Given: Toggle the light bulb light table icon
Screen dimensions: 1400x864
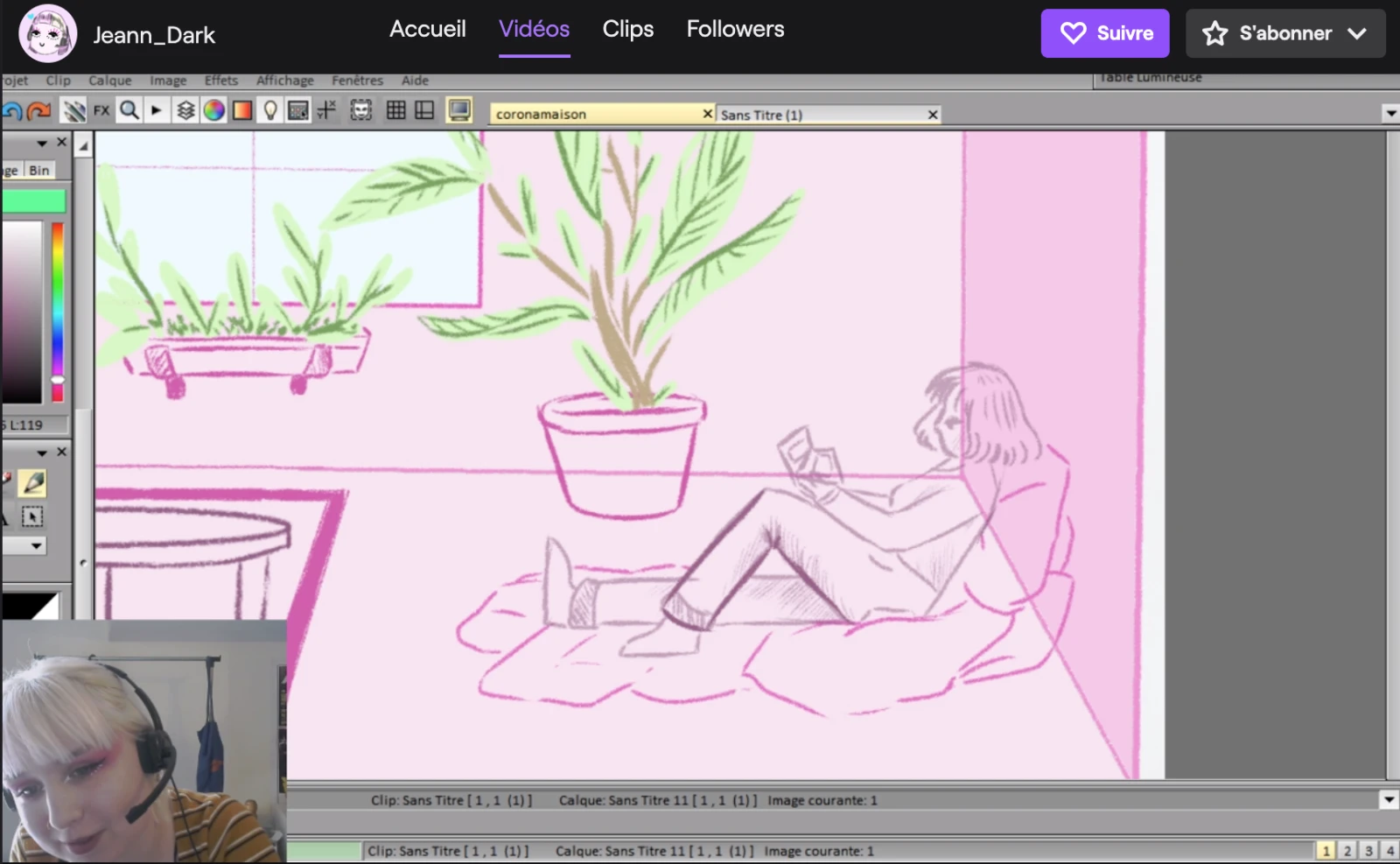Looking at the screenshot, I should click(x=270, y=111).
